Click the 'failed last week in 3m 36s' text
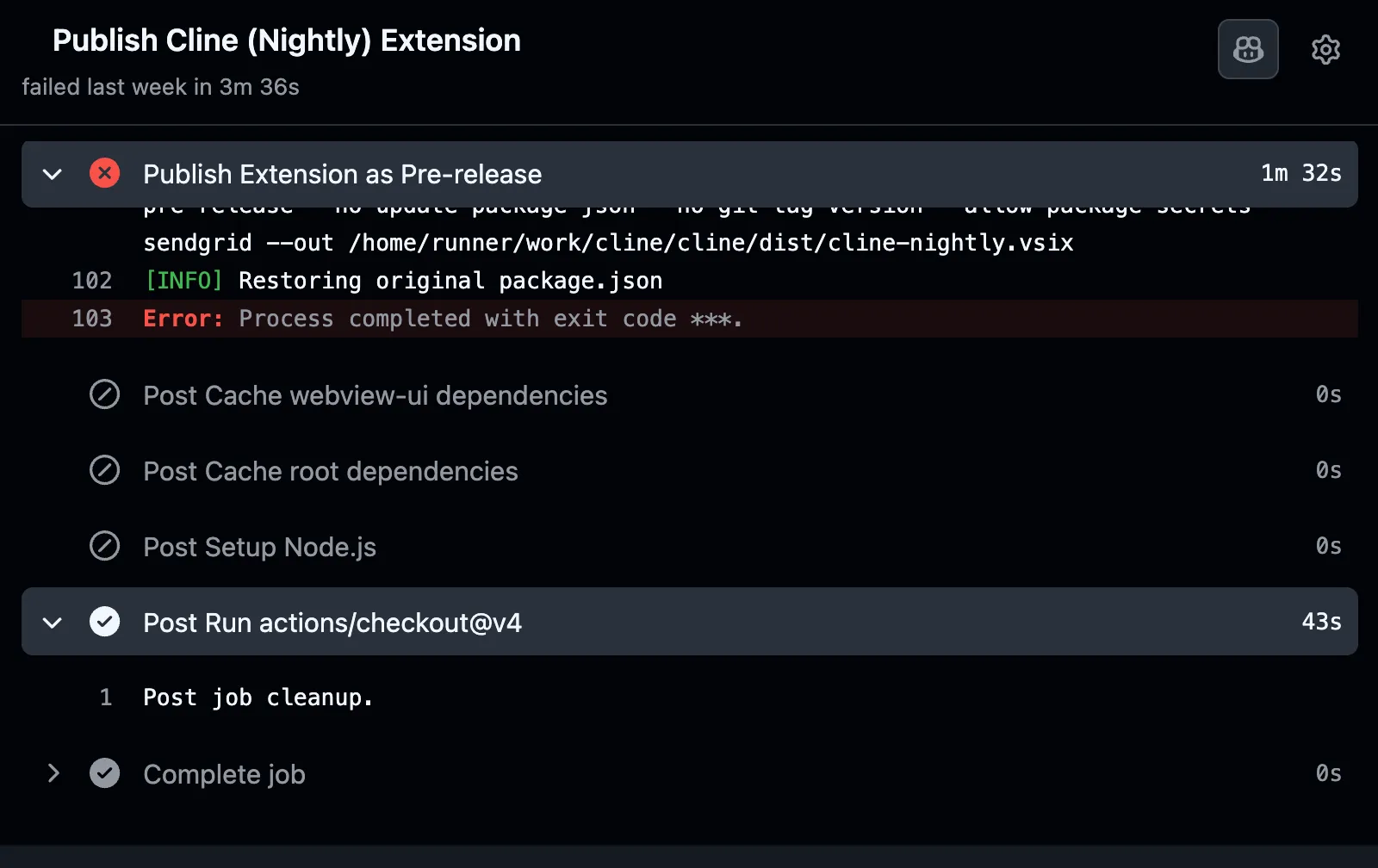 pos(160,86)
